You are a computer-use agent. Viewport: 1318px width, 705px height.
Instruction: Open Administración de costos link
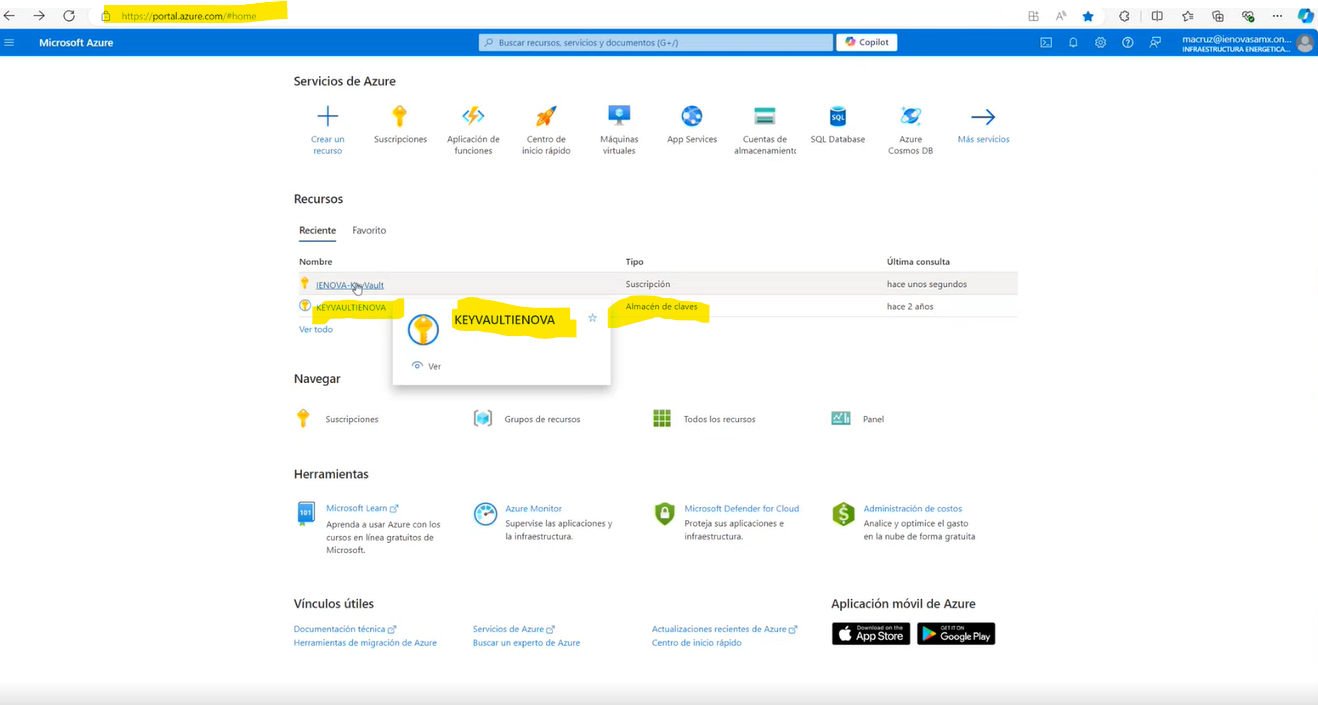[912, 508]
